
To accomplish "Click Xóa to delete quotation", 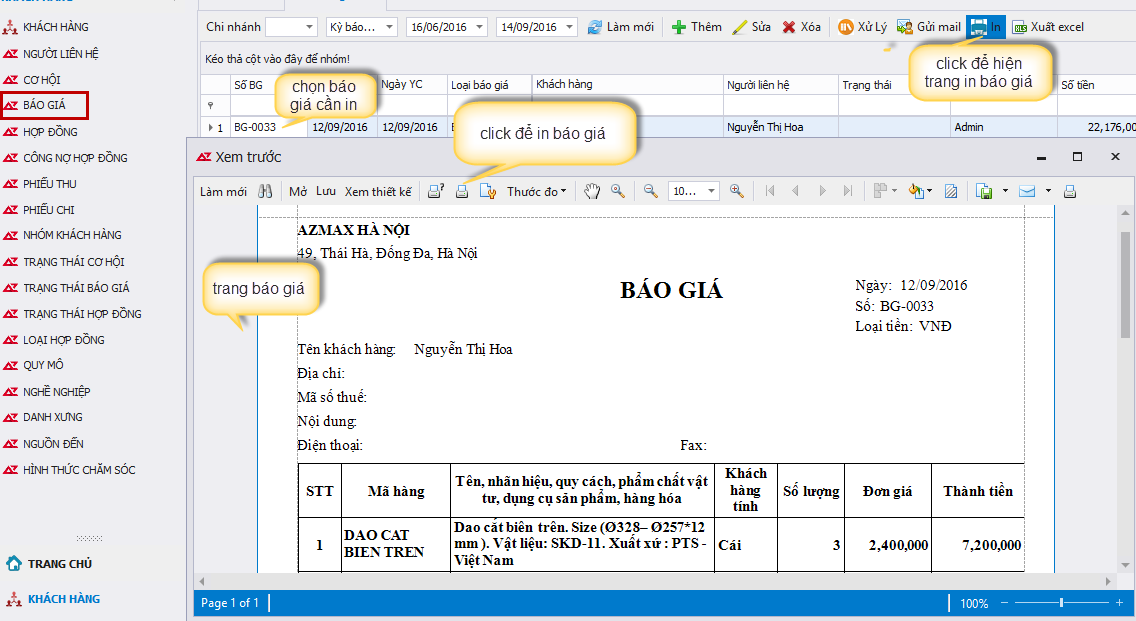I will (x=801, y=27).
